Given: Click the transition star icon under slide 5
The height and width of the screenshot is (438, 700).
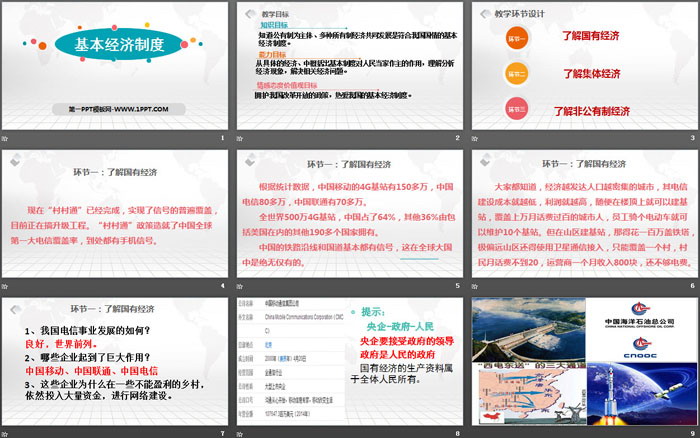Looking at the screenshot, I should pos(238,285).
